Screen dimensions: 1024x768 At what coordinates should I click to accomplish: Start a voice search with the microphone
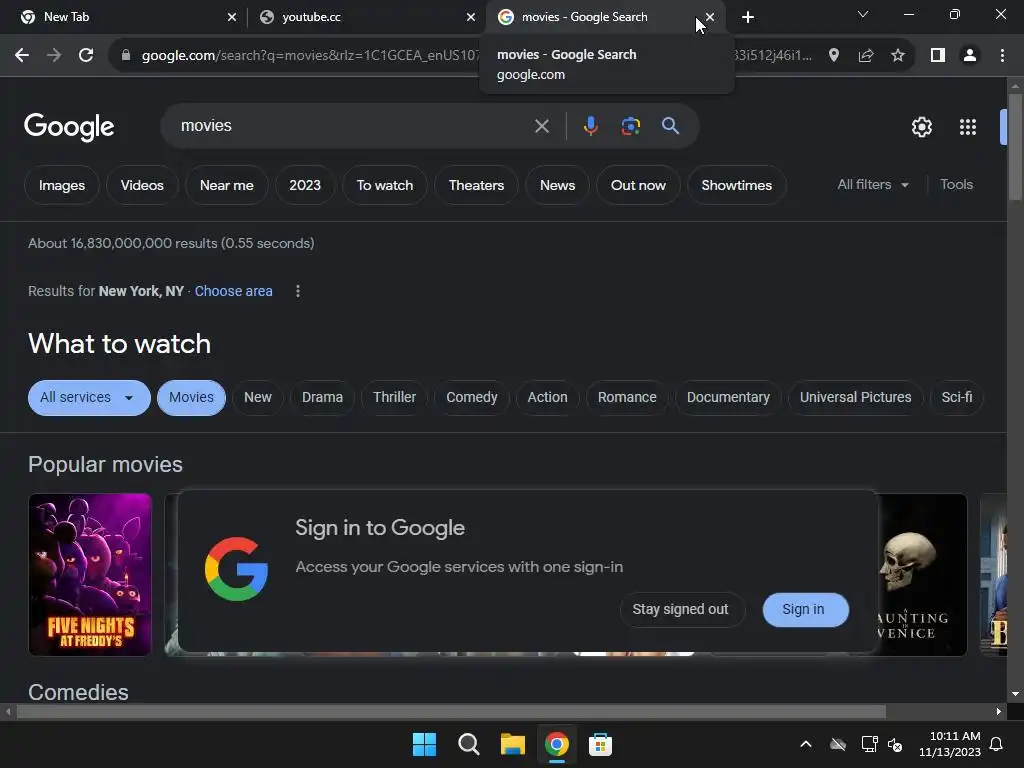pos(590,126)
